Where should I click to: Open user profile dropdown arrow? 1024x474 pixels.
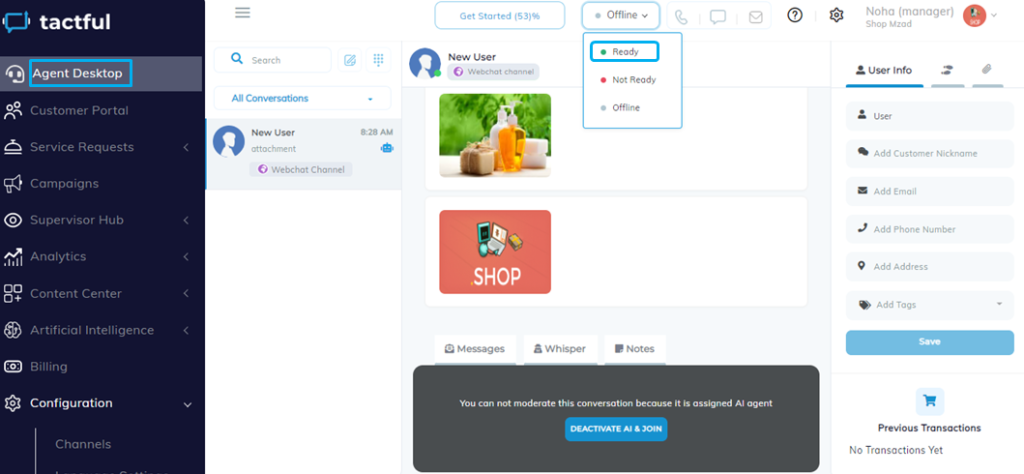tap(994, 16)
